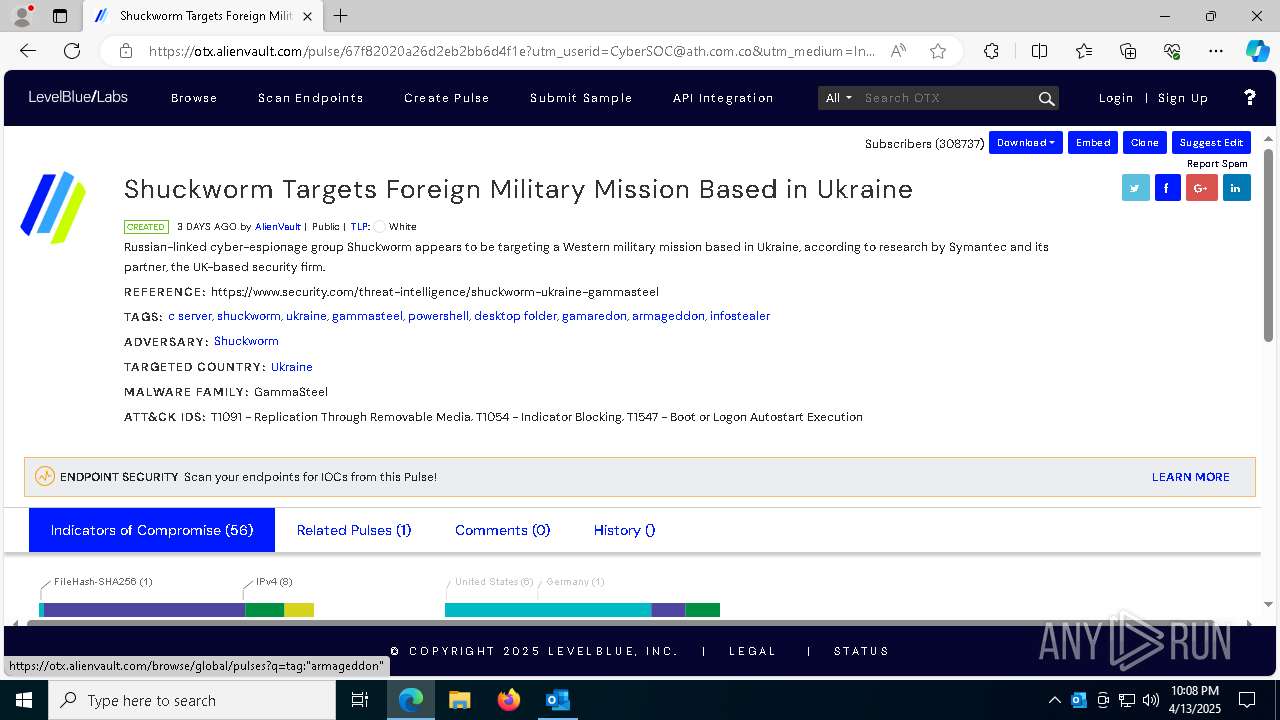Open Legal footer link

tap(752, 651)
